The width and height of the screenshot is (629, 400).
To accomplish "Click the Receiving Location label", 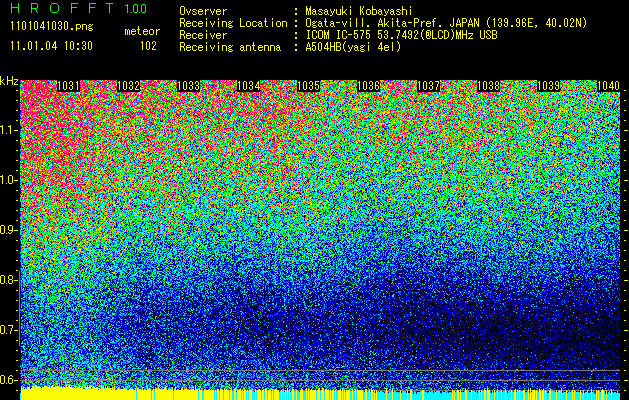I will pos(233,23).
